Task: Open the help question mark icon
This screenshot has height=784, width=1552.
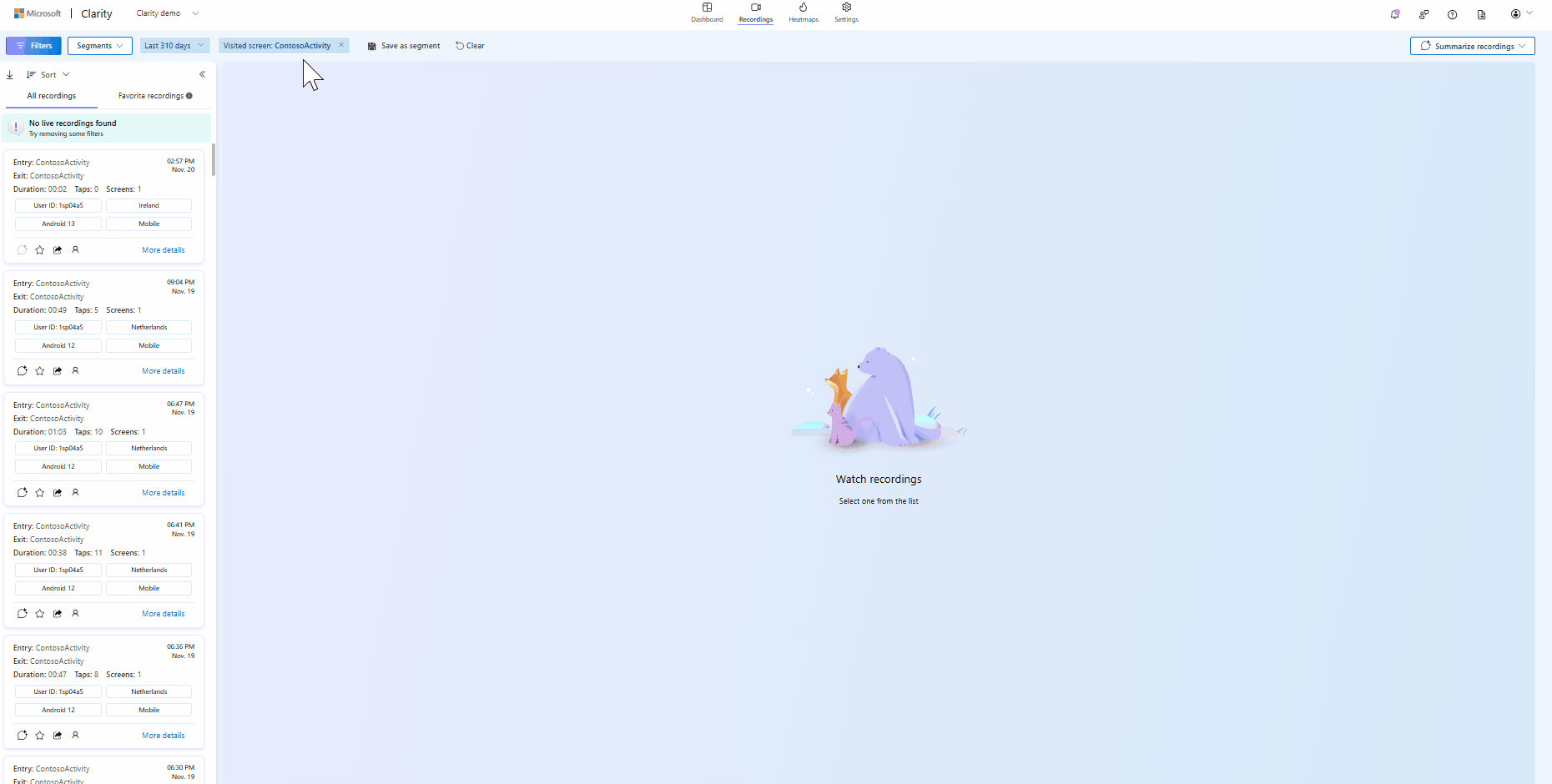Action: [x=1452, y=14]
